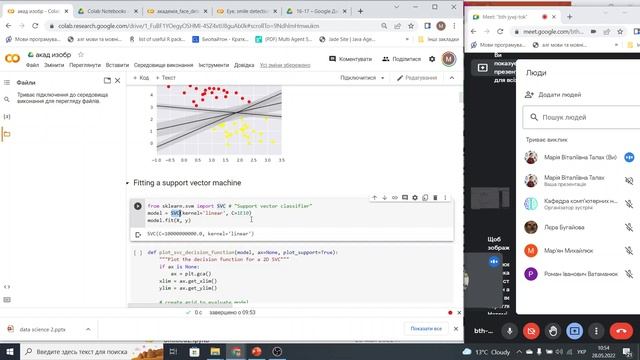Open terminal icon at sidebar bottom
Screen dimensions: 640x360
point(7,300)
